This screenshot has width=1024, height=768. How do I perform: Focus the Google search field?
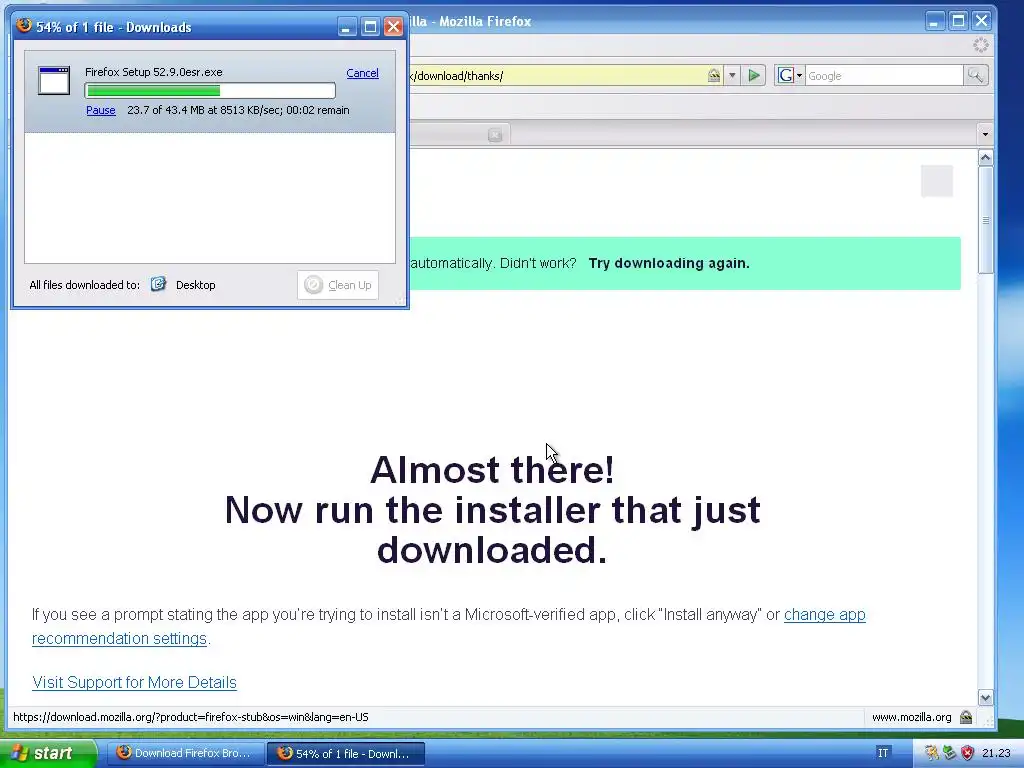[884, 76]
